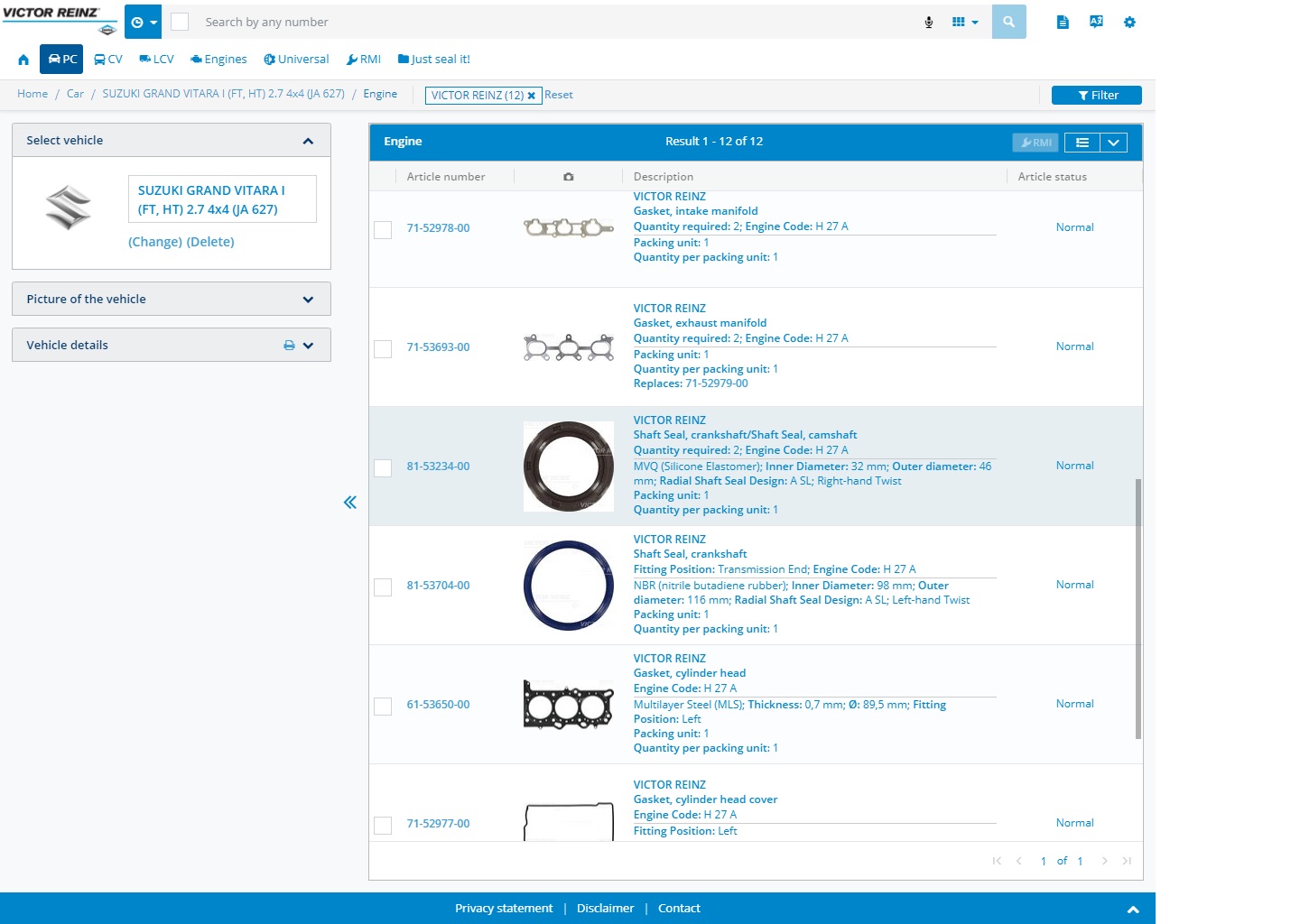Click the (Change) vehicle link

155,242
